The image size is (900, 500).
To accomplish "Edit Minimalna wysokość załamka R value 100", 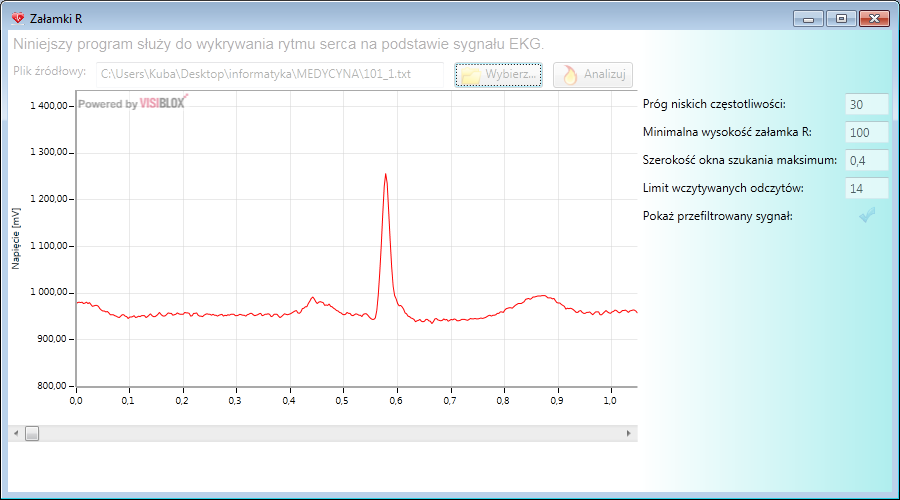I will tap(867, 133).
